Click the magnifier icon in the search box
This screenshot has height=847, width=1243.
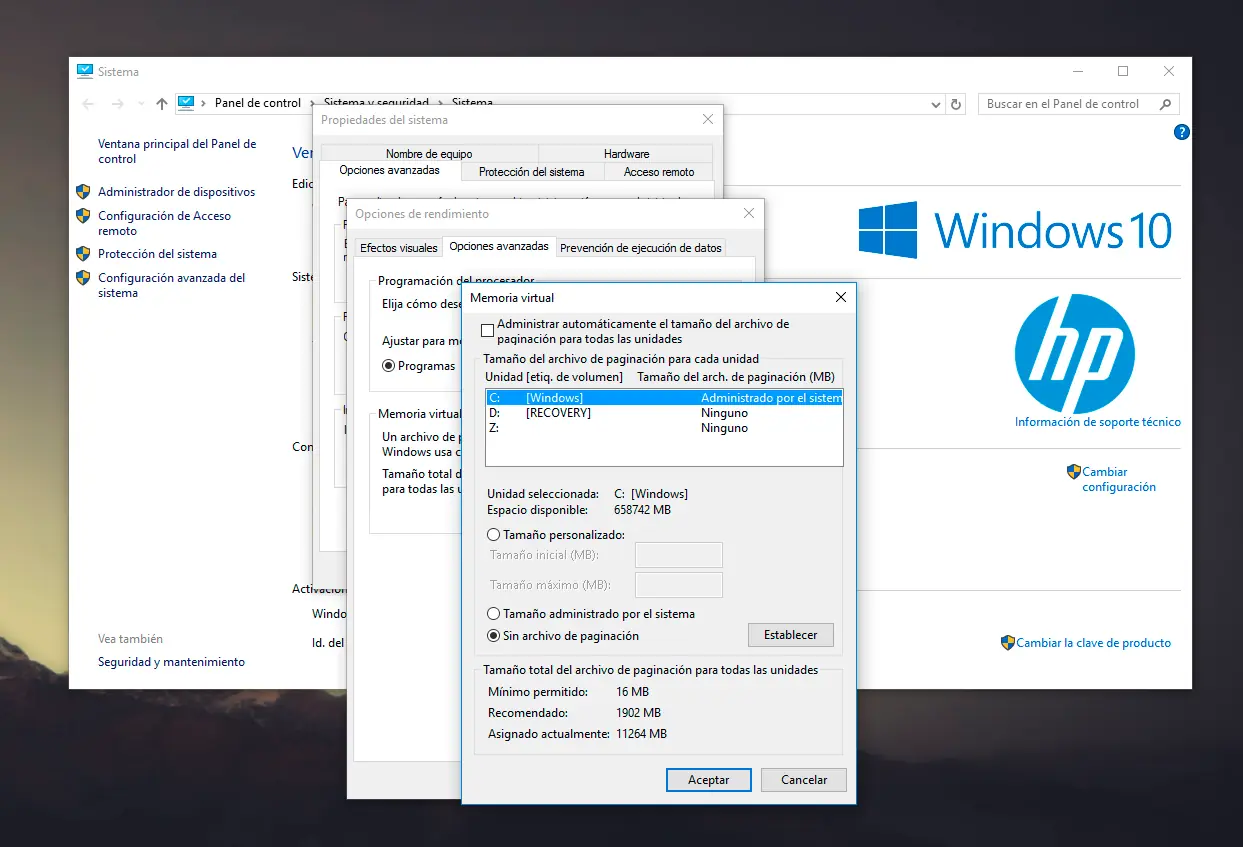point(1166,103)
